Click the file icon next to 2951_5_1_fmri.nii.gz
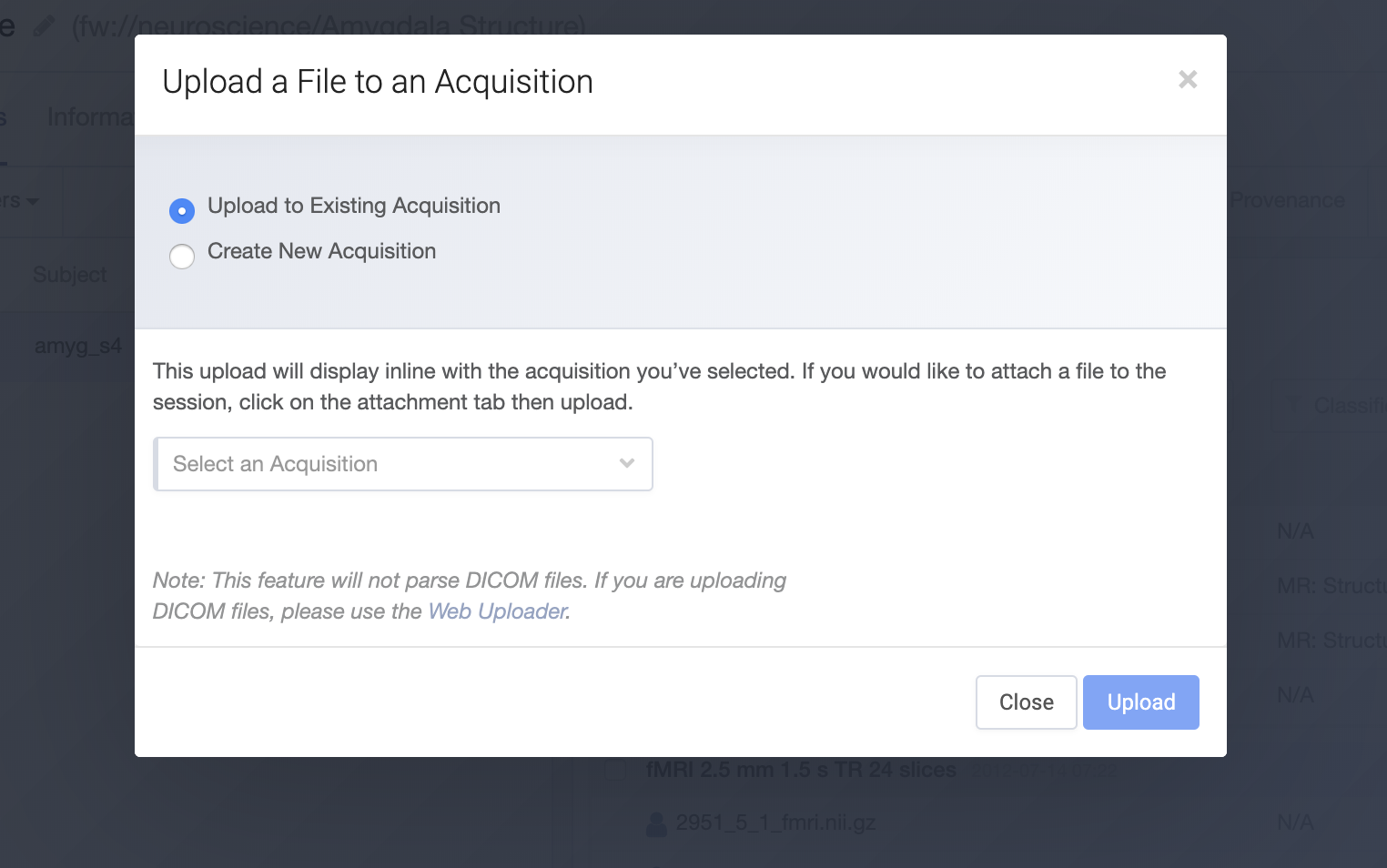 click(x=655, y=823)
